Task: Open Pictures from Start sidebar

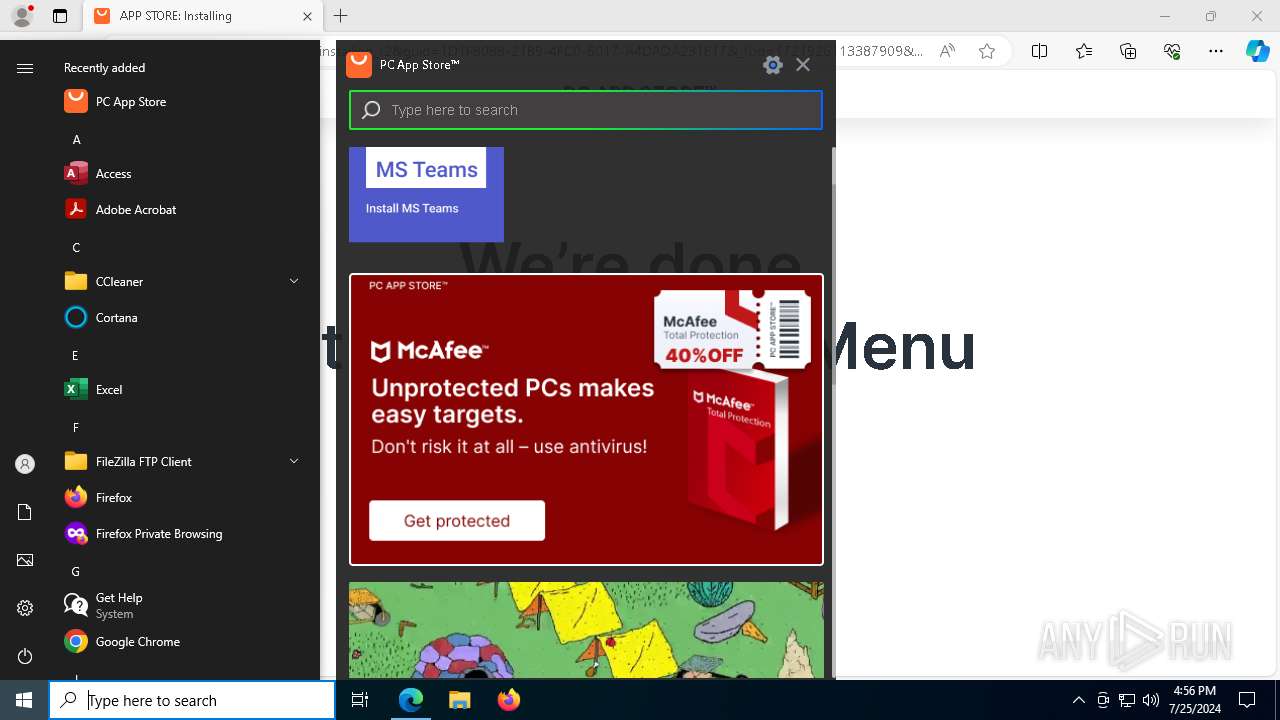Action: pos(25,560)
